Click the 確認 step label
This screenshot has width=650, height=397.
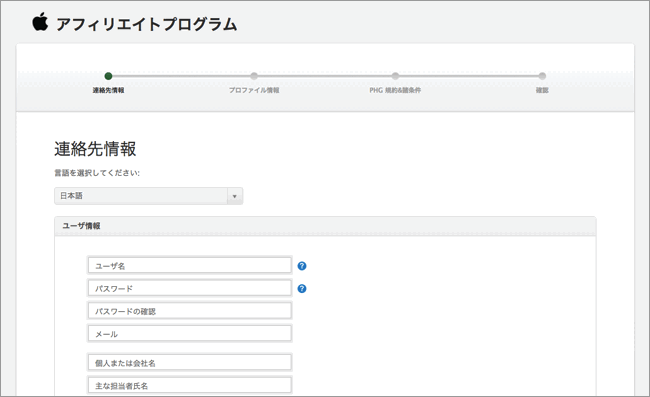click(x=542, y=90)
